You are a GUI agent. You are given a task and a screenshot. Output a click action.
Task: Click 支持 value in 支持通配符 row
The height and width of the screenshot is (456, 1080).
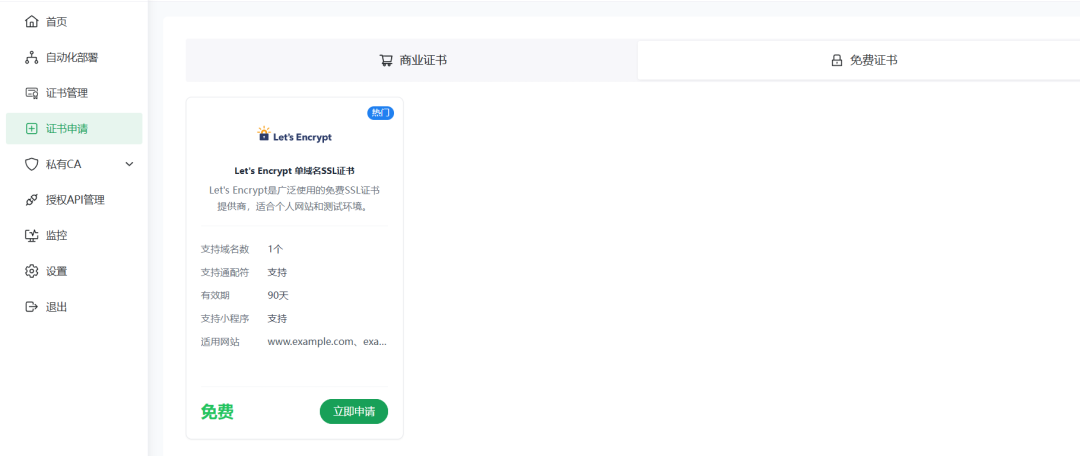tap(277, 272)
